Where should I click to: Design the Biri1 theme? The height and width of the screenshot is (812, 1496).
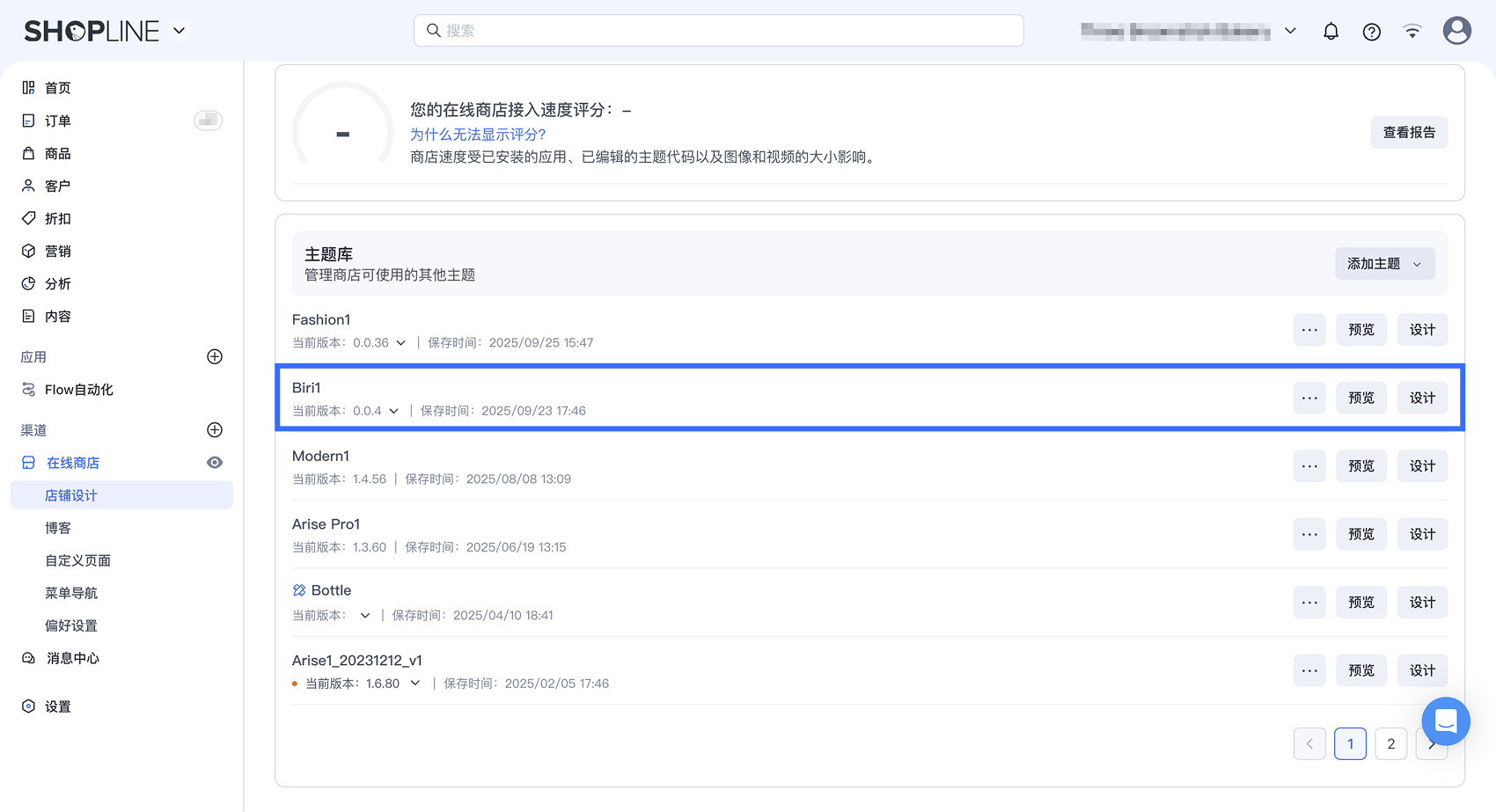[x=1422, y=398]
